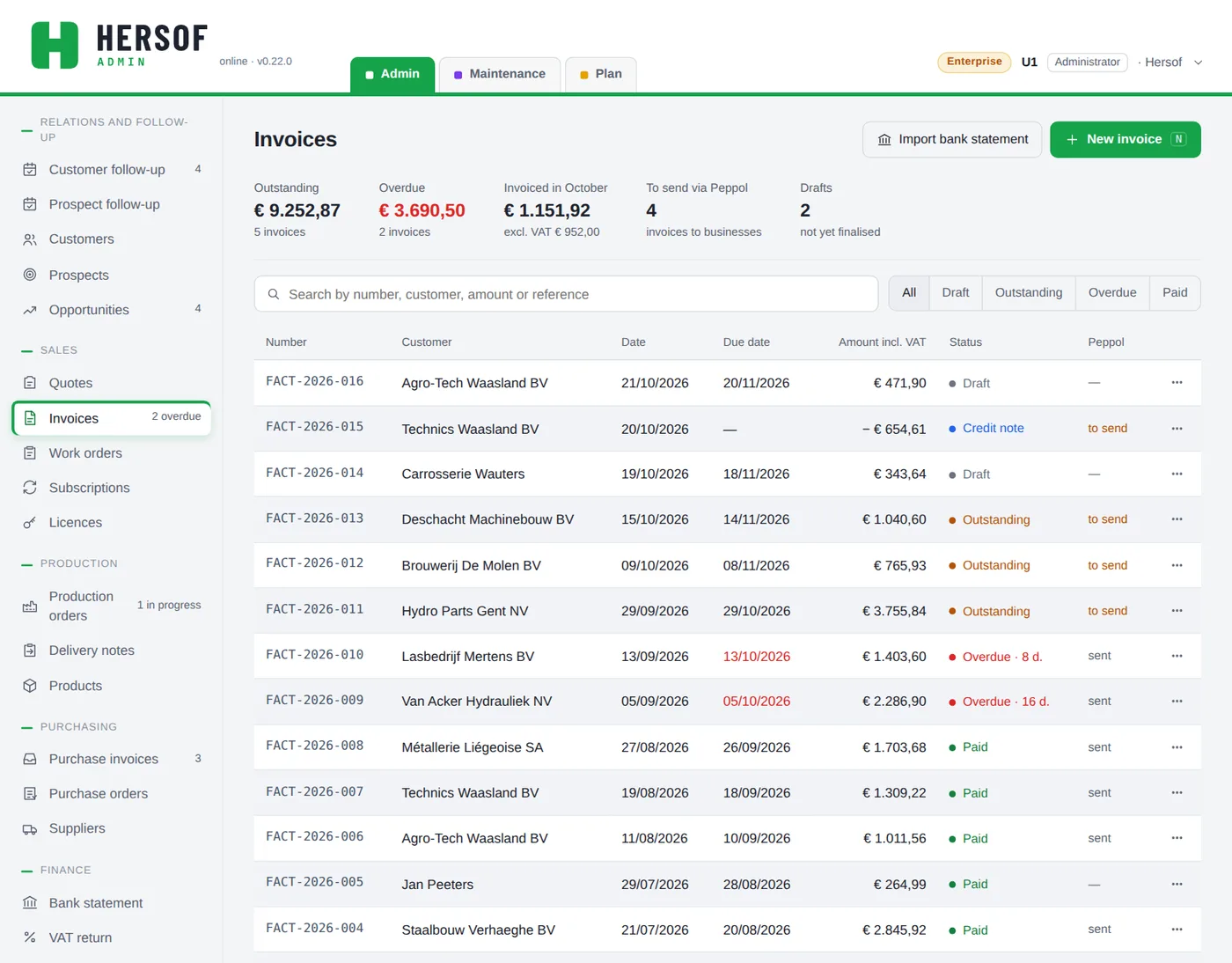The height and width of the screenshot is (963, 1232).
Task: Click the Production orders factory icon
Action: click(30, 606)
